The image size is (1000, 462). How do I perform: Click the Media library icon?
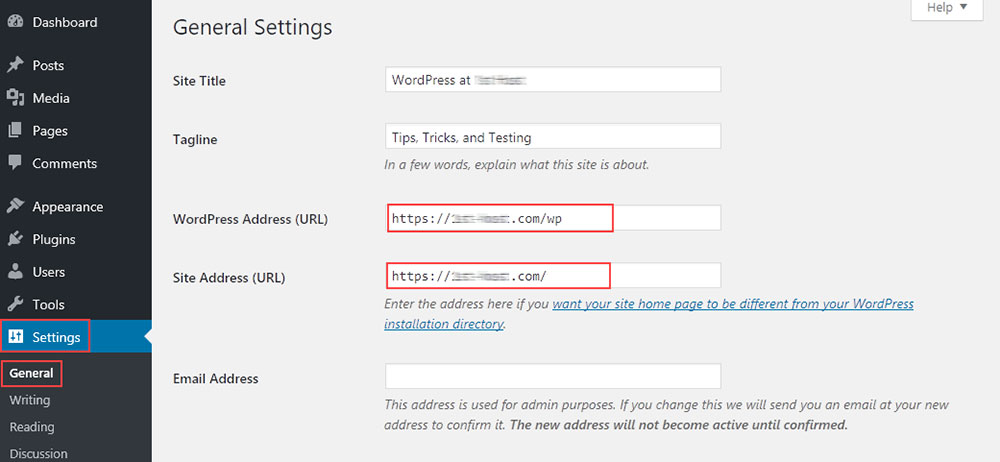pyautogui.click(x=15, y=98)
